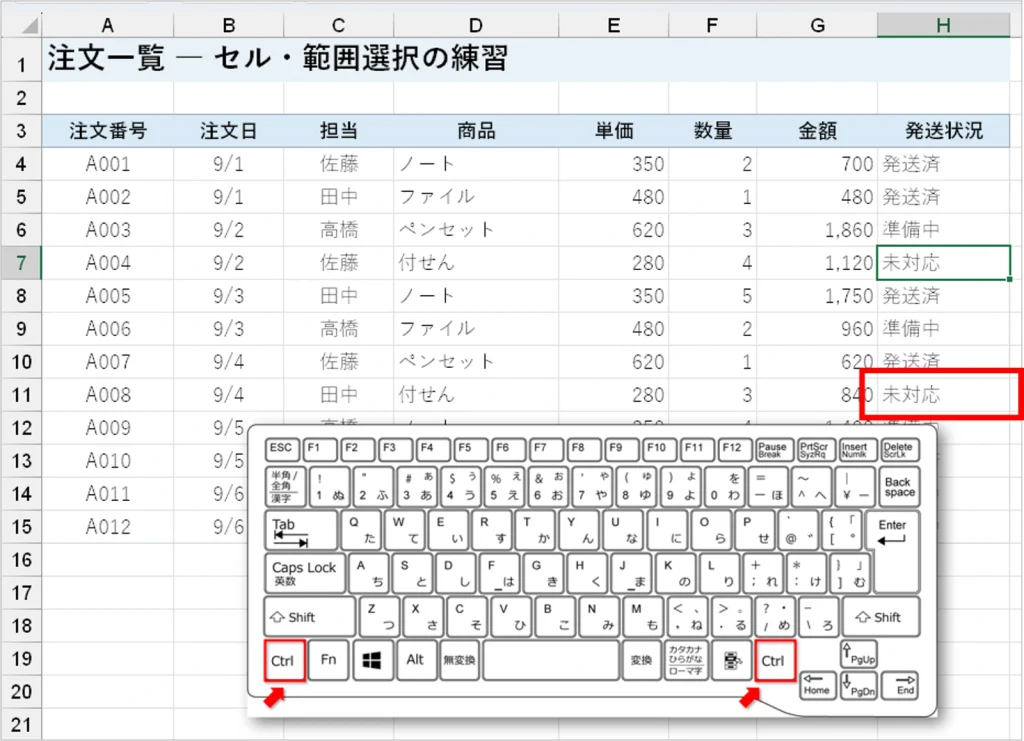Select the cell containing A001
This screenshot has width=1024, height=741.
coord(108,164)
